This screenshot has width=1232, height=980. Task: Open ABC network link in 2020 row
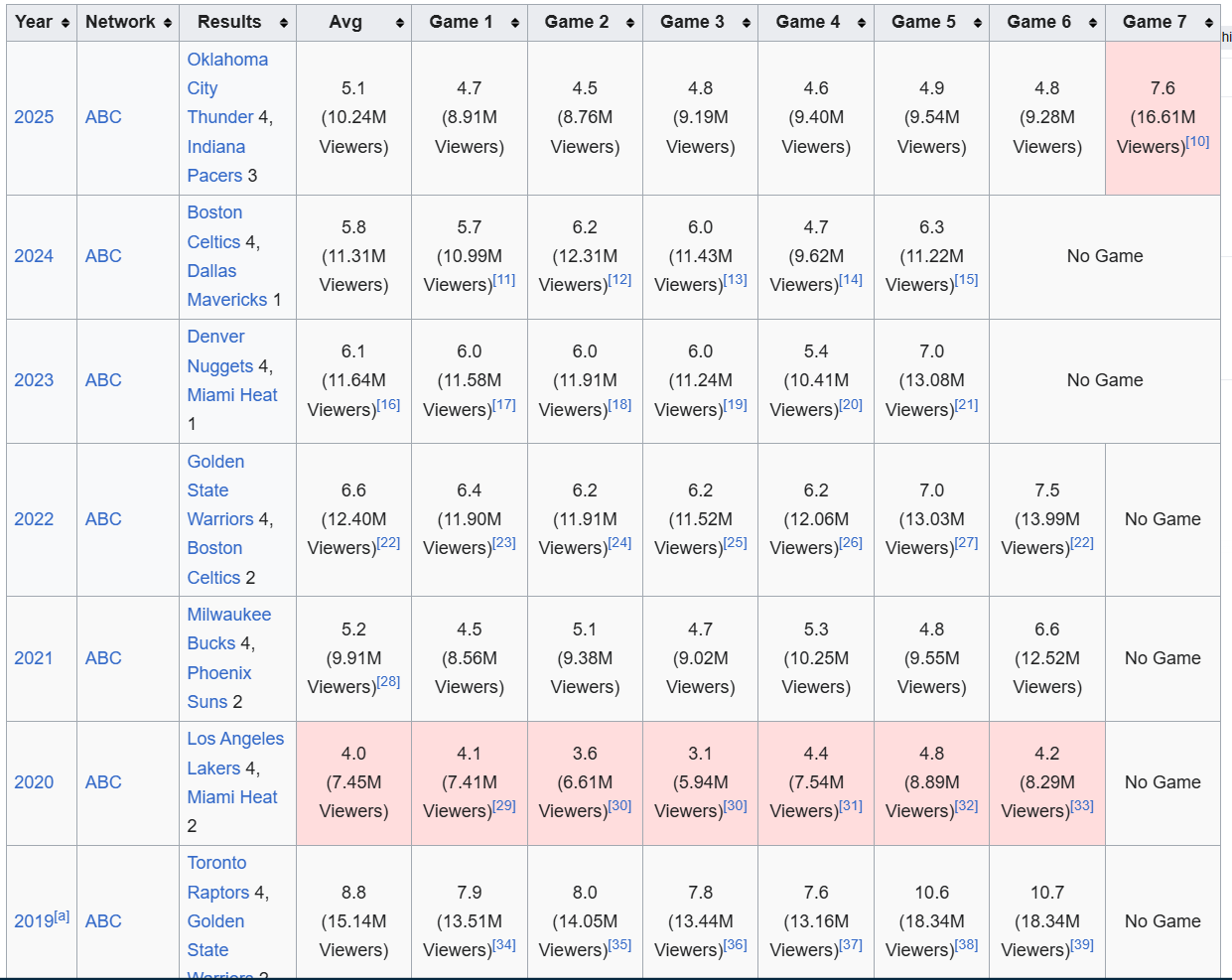tap(103, 782)
